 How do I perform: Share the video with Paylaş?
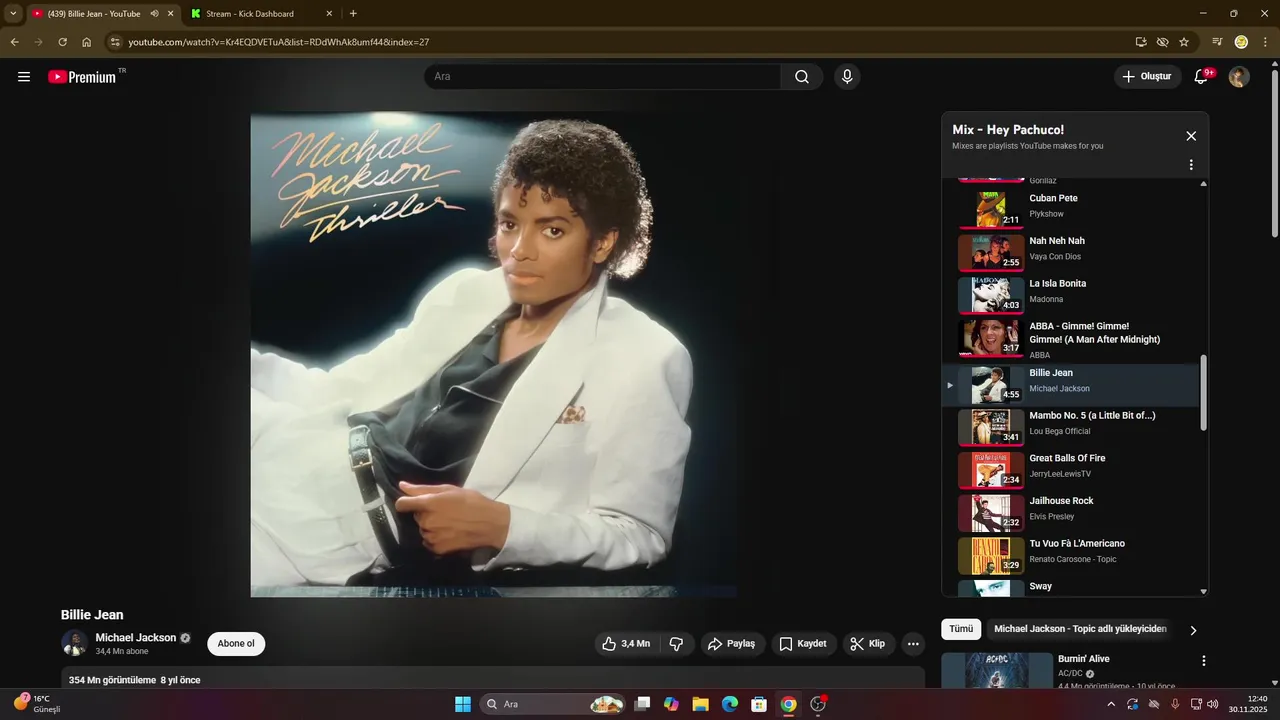(732, 644)
